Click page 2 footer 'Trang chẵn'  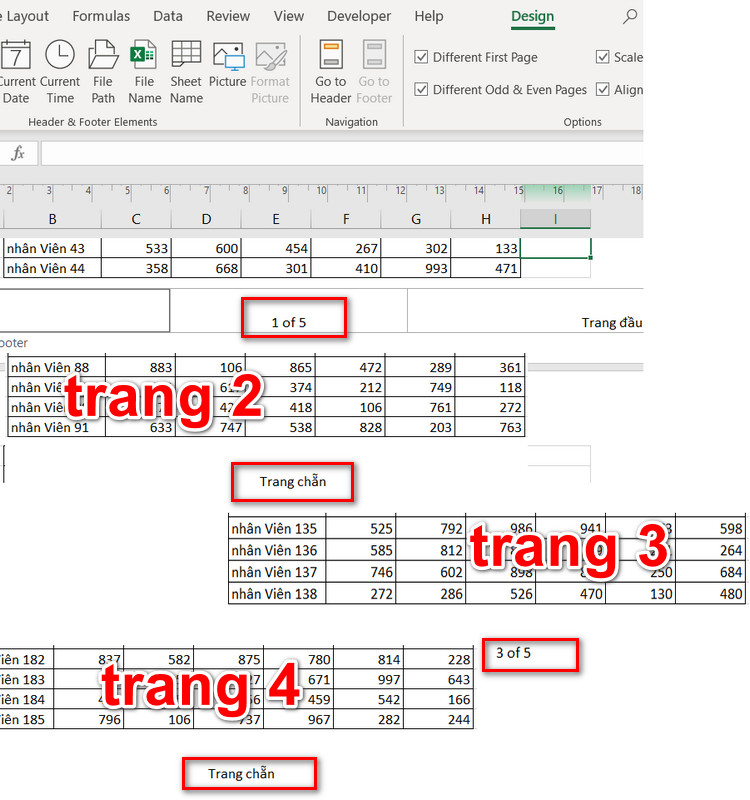click(293, 482)
